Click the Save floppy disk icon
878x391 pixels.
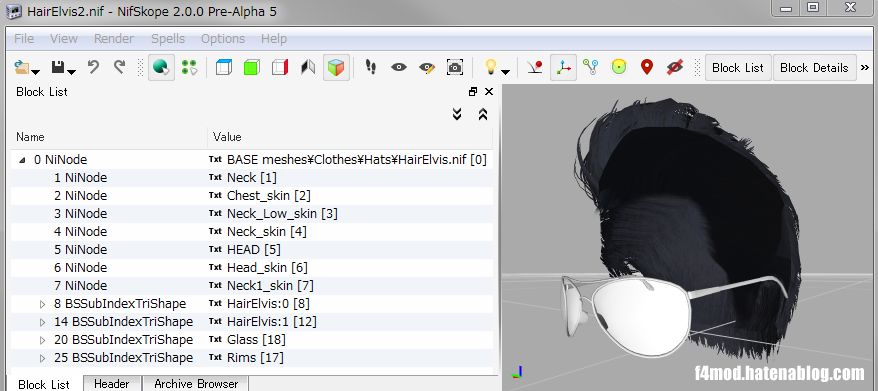(58, 68)
